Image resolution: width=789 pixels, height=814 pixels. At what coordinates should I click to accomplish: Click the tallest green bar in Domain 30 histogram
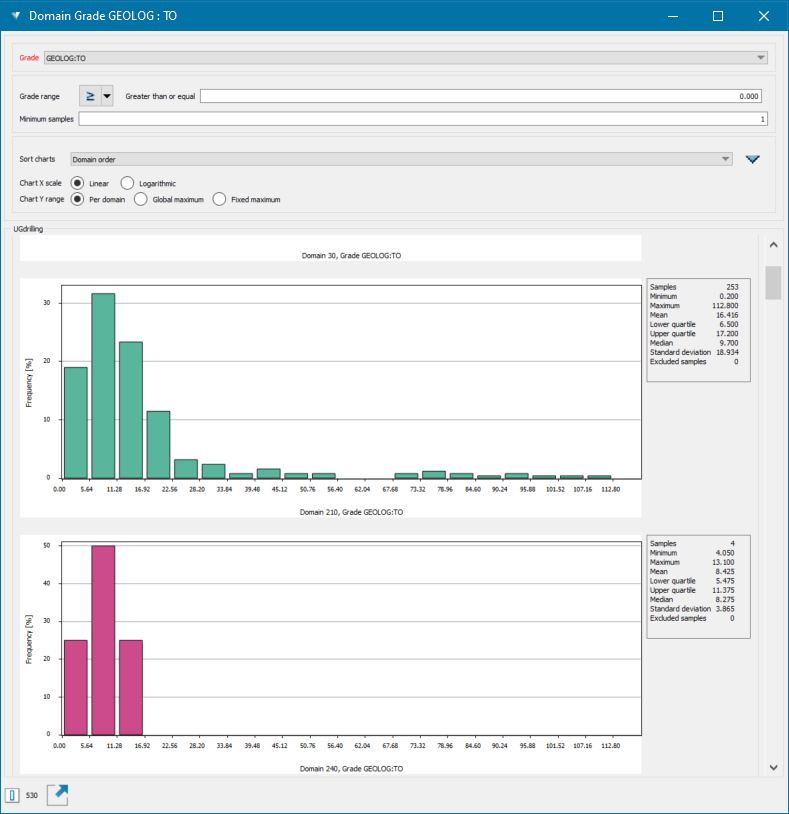103,385
